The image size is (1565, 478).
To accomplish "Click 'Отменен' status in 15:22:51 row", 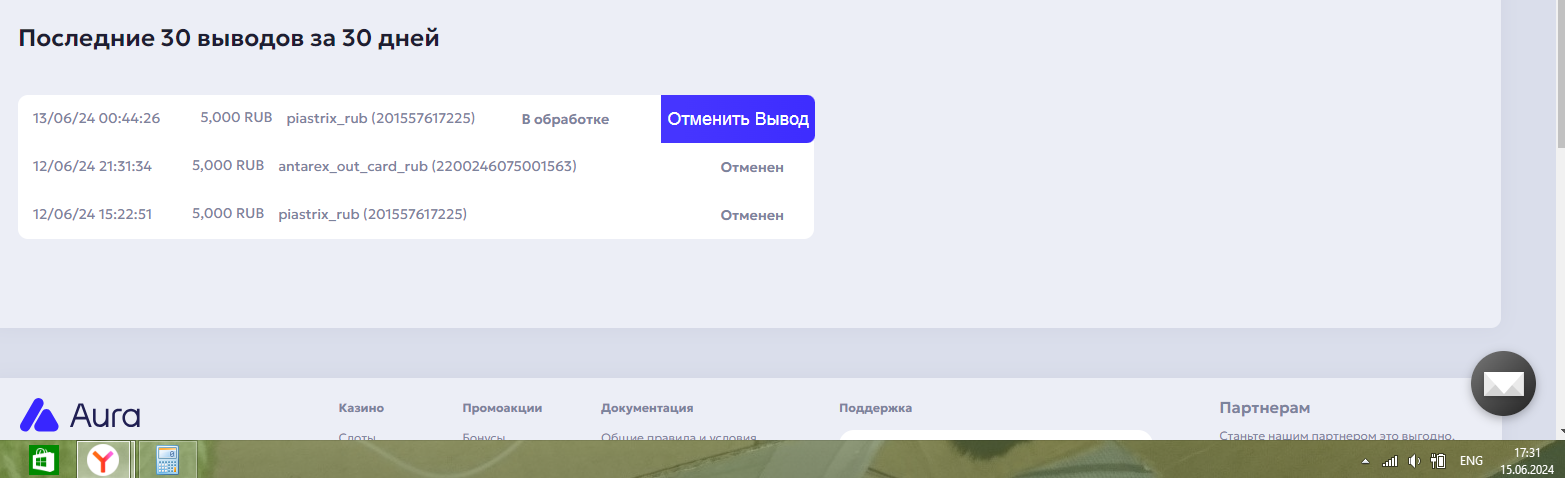I will [752, 215].
